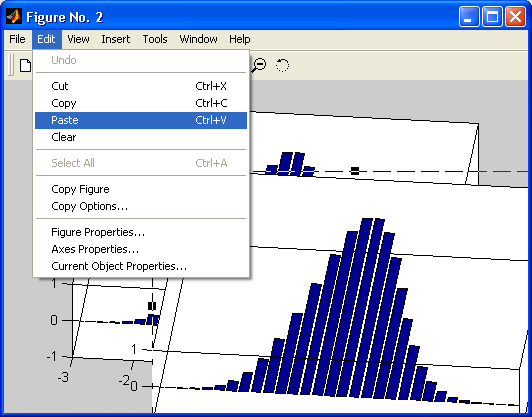Open Axes Properties...
This screenshot has height=417, width=532.
coord(141,249)
